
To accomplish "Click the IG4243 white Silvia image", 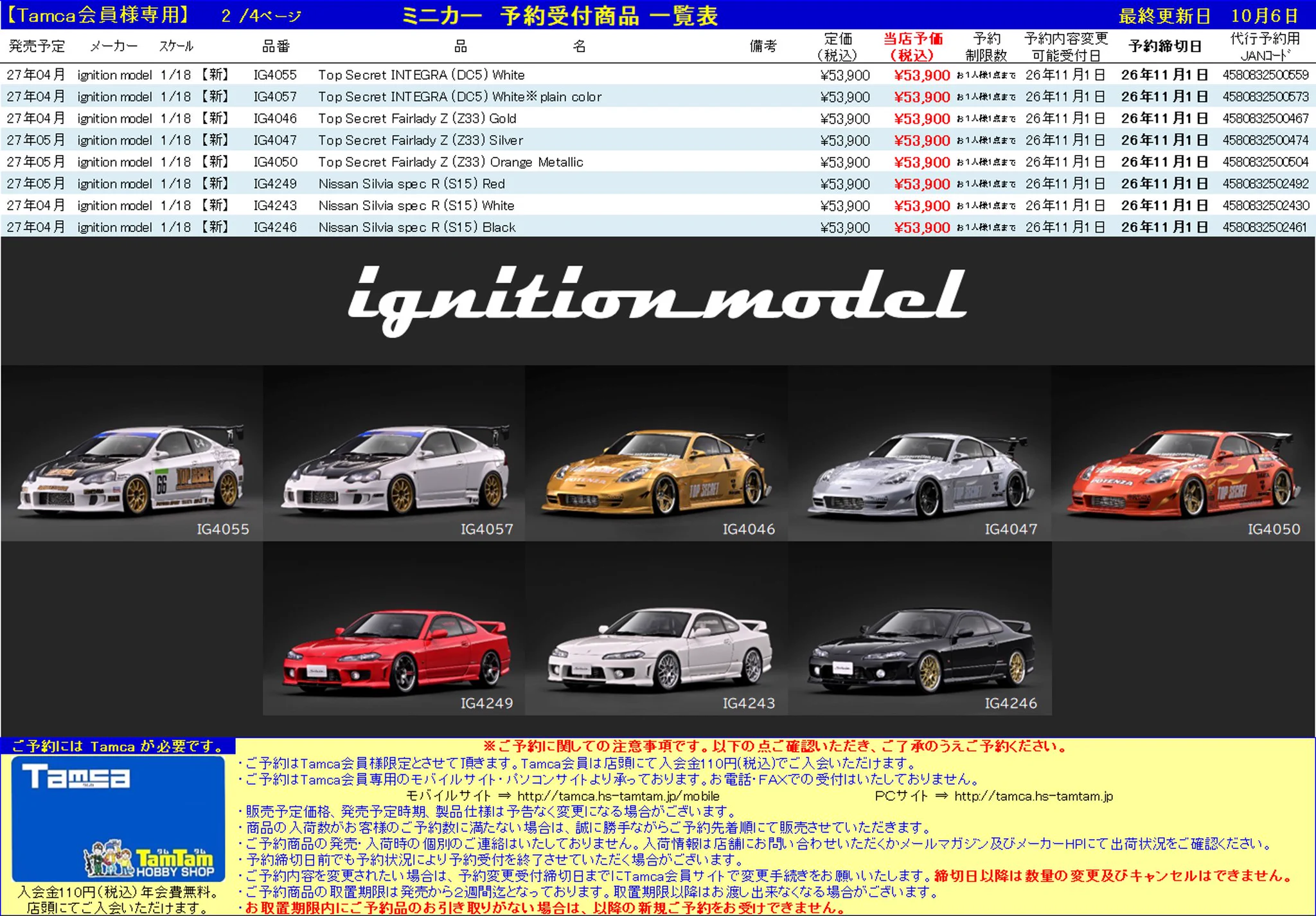I will (657, 628).
